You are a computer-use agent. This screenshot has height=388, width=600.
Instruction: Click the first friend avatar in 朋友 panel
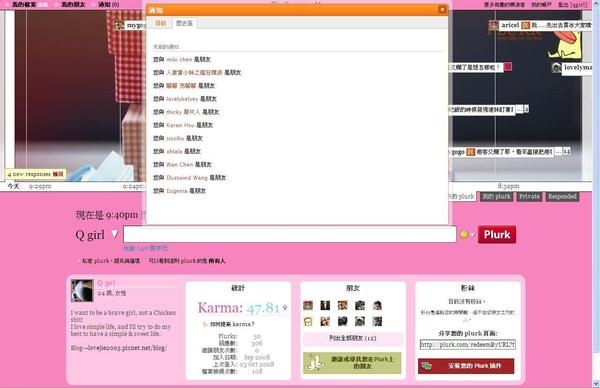[308, 305]
